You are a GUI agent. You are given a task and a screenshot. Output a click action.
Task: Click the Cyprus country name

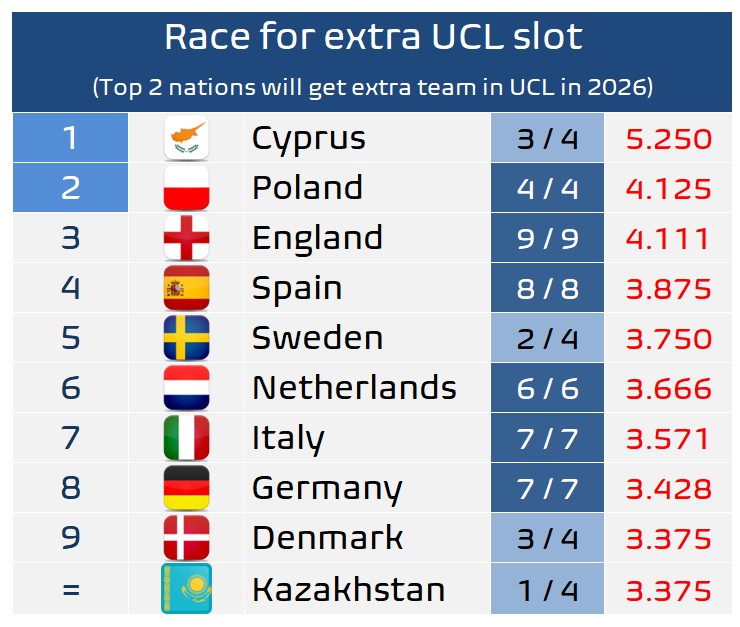pyautogui.click(x=309, y=138)
